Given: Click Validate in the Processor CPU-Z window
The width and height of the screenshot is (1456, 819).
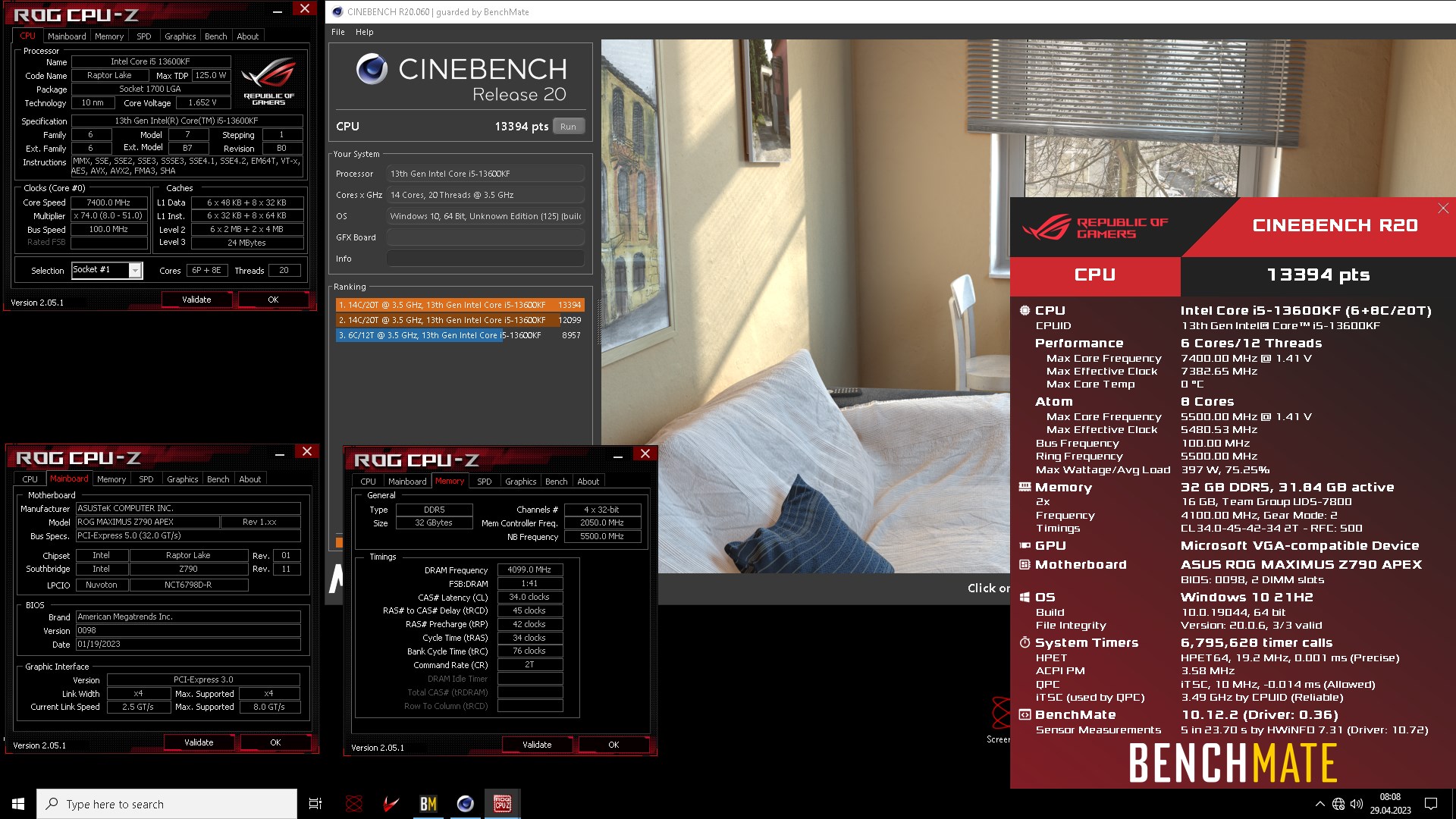Looking at the screenshot, I should (196, 300).
